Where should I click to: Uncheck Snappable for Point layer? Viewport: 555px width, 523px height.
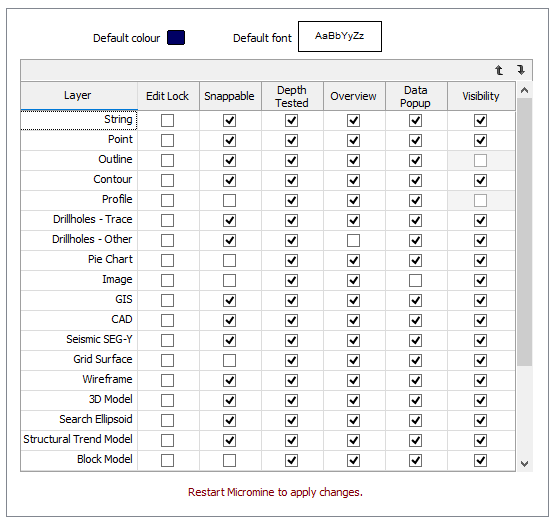tap(229, 140)
